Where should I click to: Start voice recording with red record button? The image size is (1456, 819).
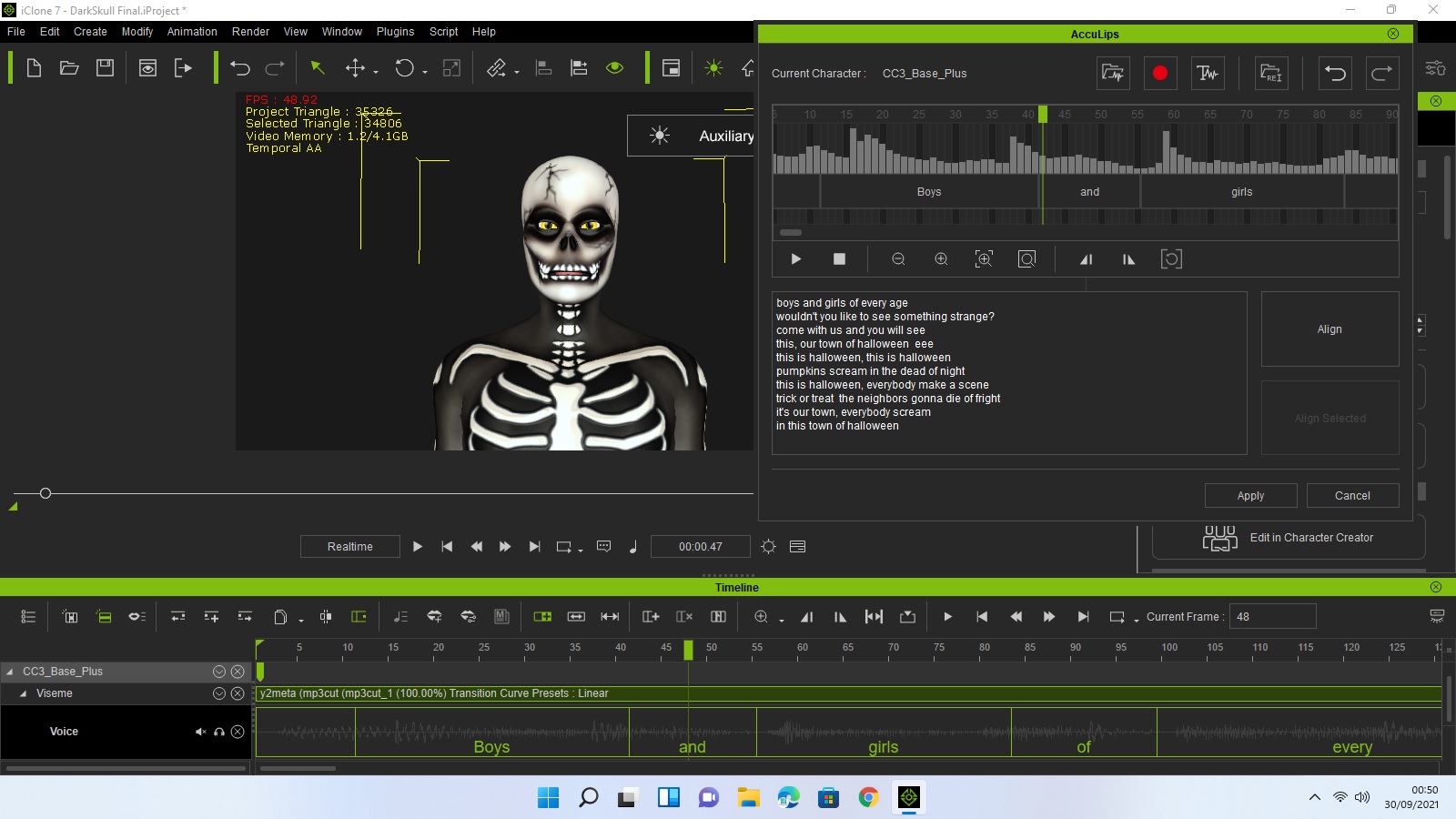pyautogui.click(x=1160, y=74)
